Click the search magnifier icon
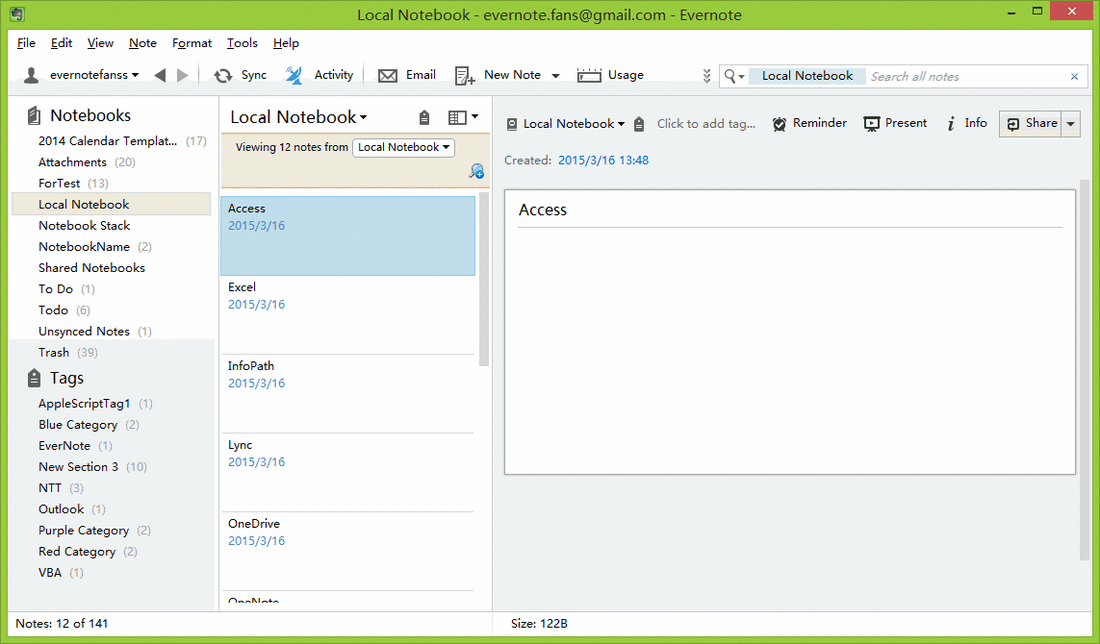Viewport: 1100px width, 644px height. [730, 76]
